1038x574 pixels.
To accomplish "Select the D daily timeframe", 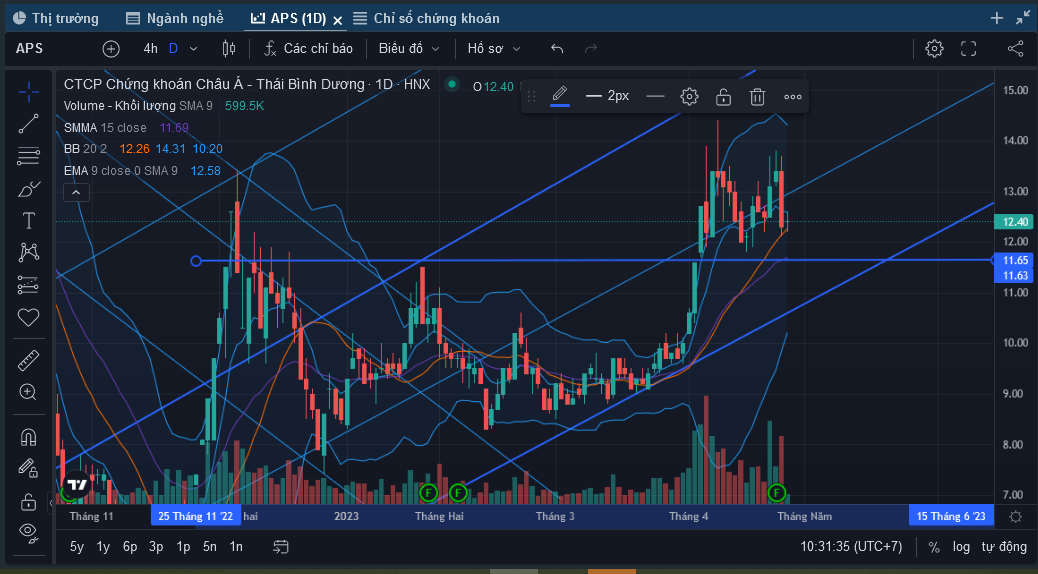I will [173, 48].
